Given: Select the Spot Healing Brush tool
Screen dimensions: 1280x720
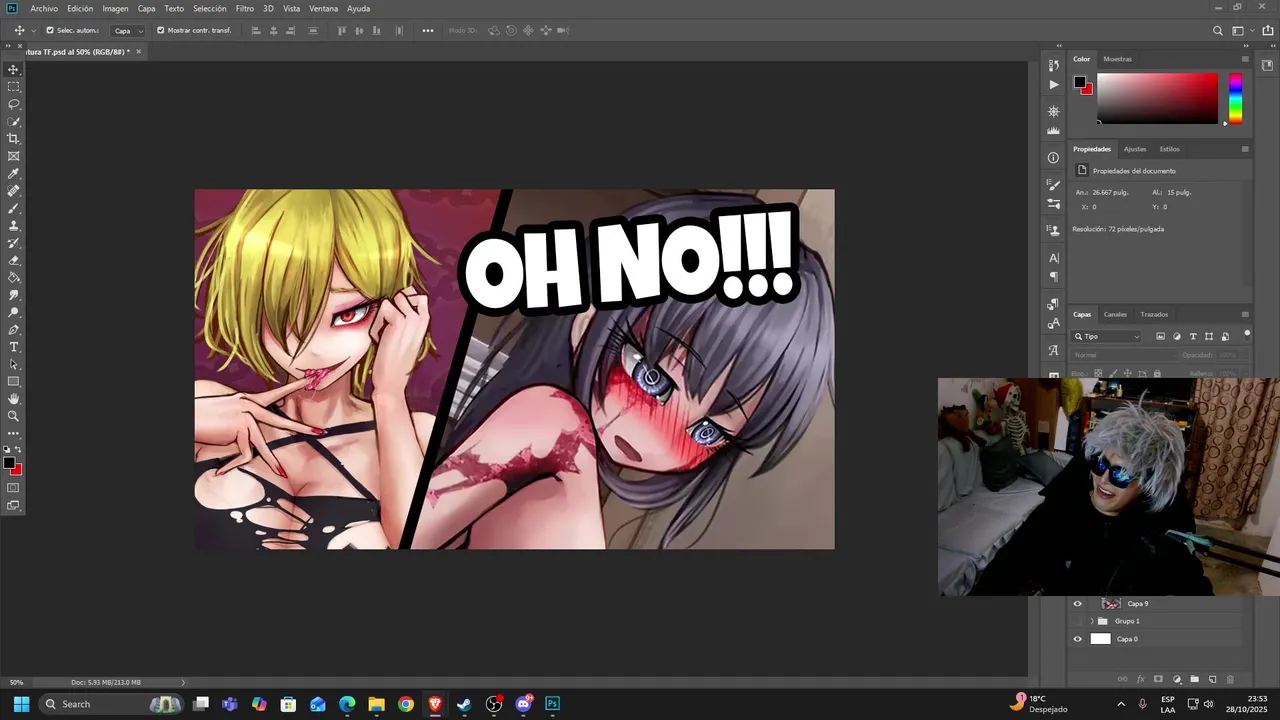Looking at the screenshot, I should click(14, 191).
